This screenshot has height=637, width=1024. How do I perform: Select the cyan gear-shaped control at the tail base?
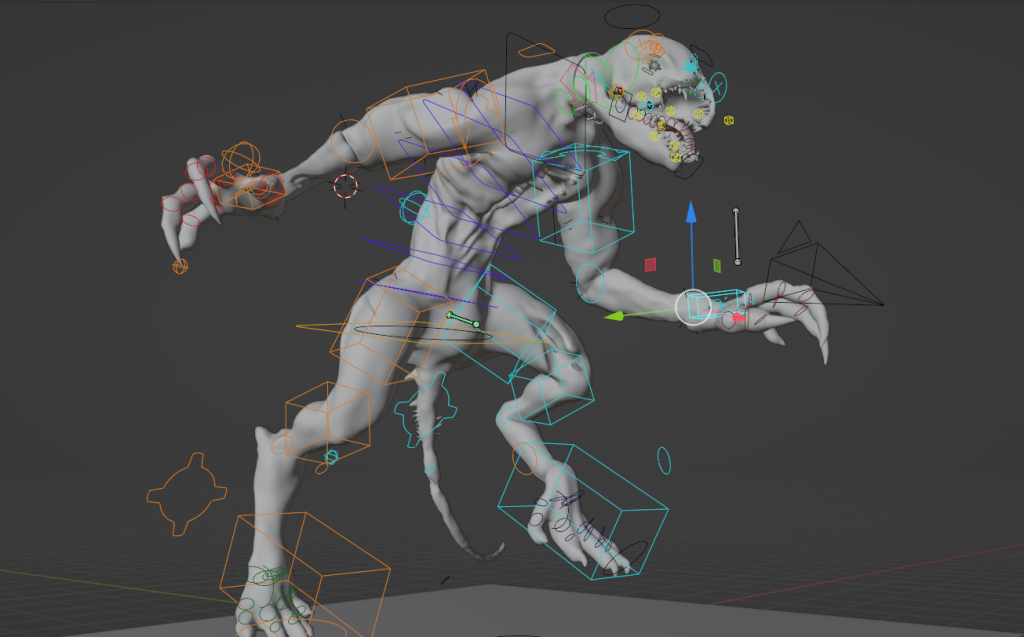pos(424,409)
